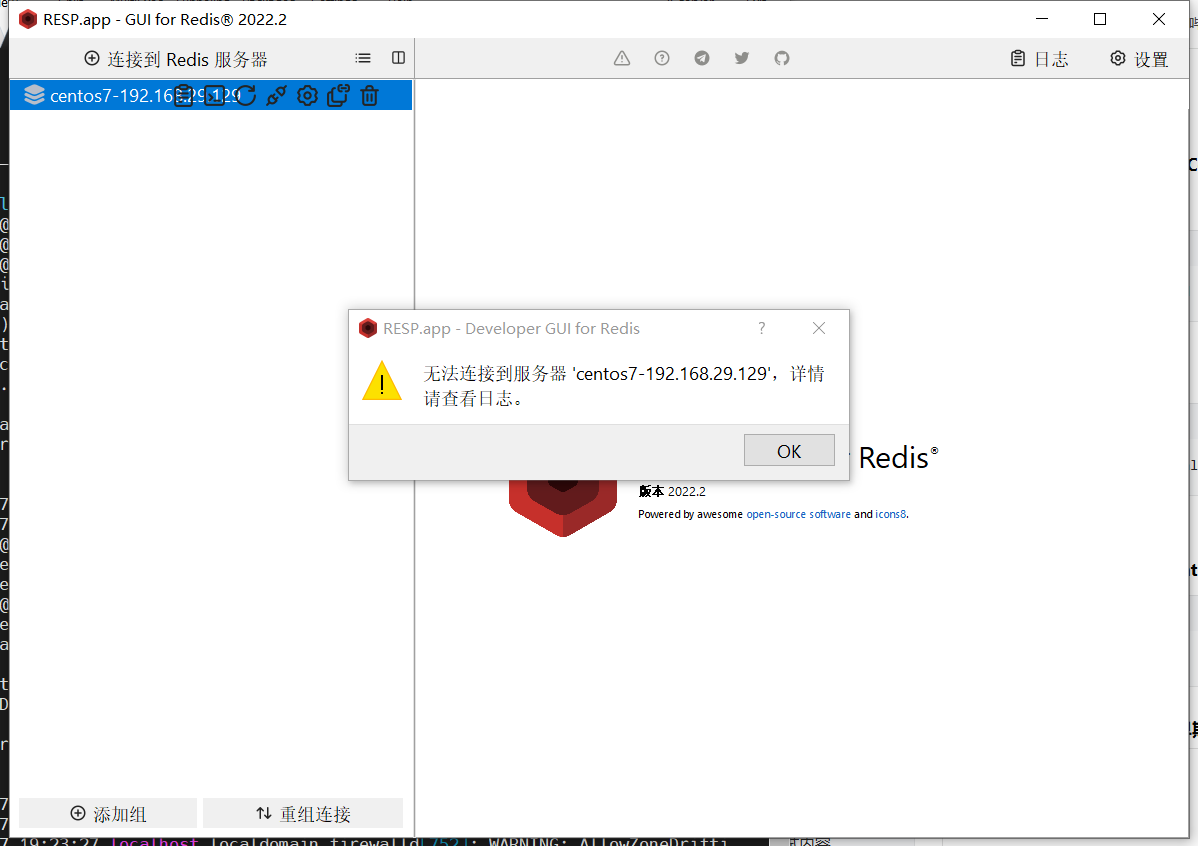
Task: Minimize the RESP.app window
Action: tap(1042, 19)
